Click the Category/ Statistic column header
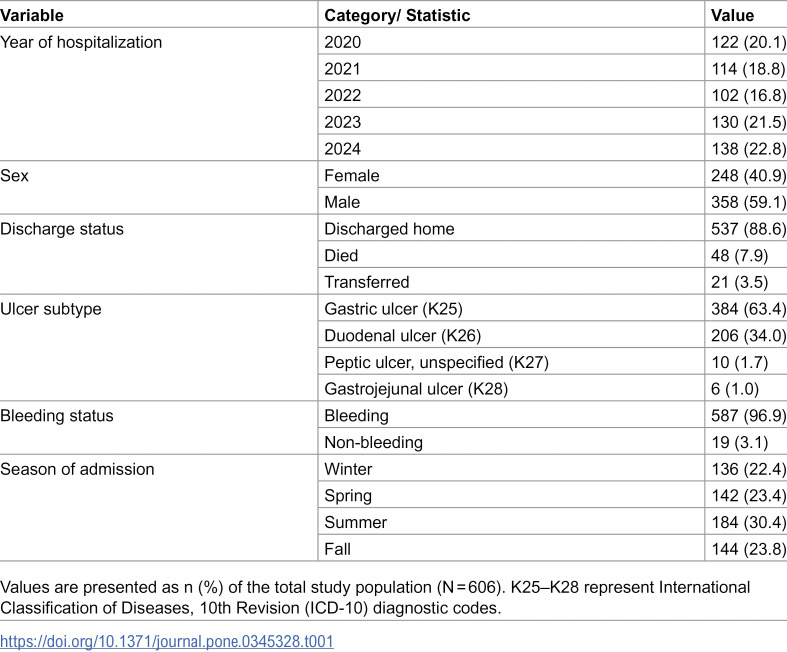Viewport: 787px width, 652px height. click(397, 15)
